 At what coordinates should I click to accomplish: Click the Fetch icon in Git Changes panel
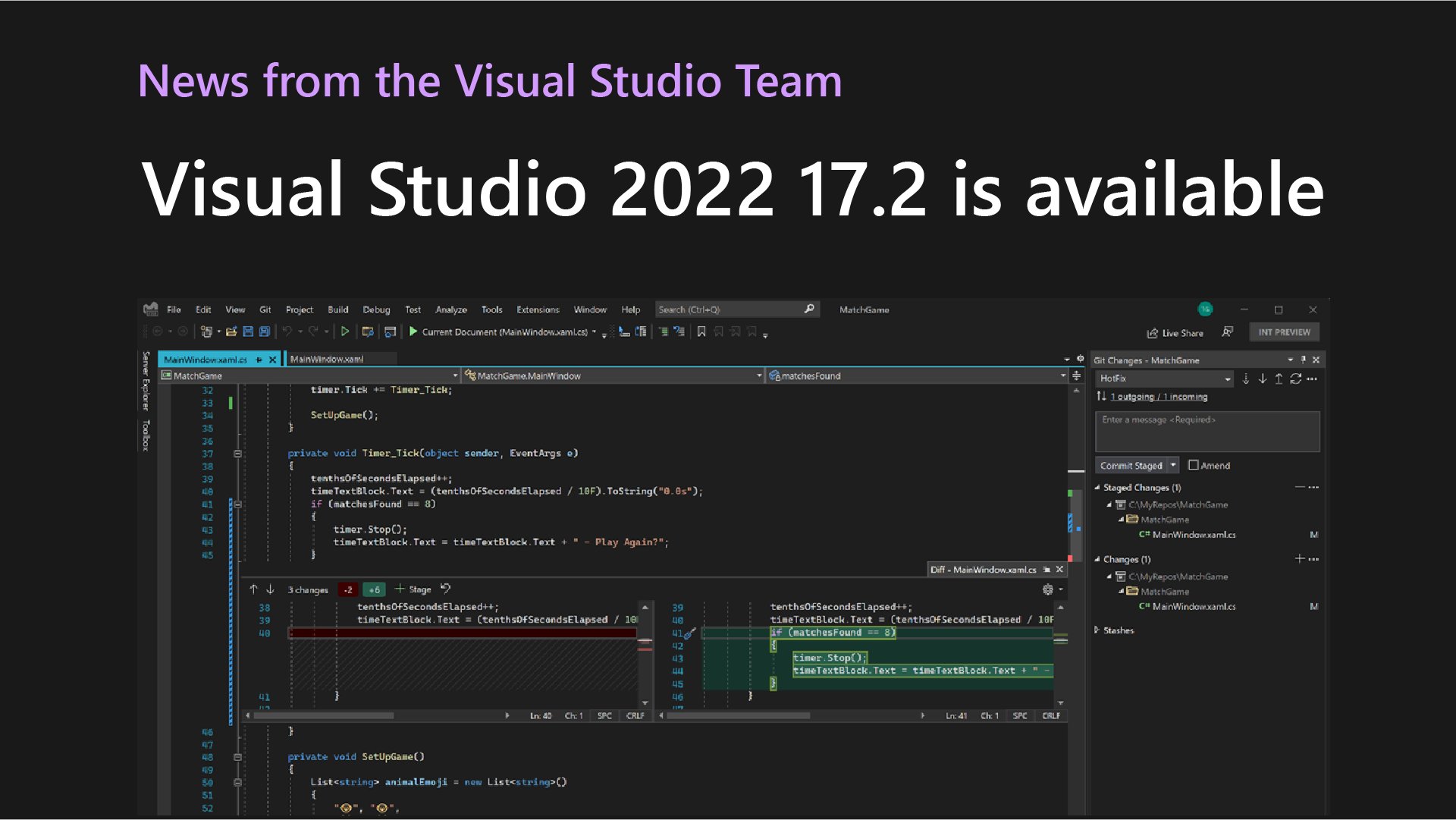tap(1246, 379)
